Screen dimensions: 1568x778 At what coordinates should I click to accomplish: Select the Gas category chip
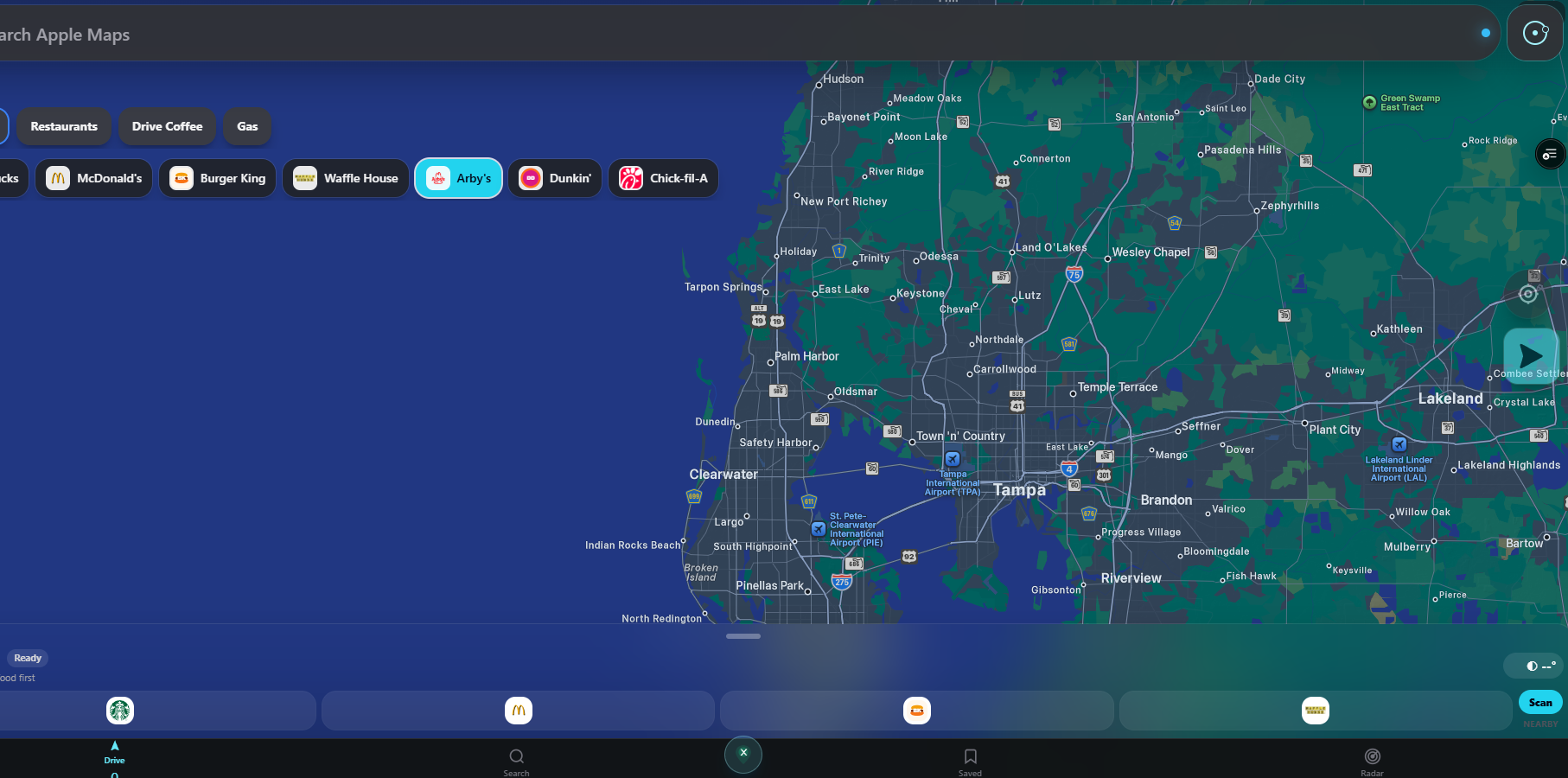[247, 126]
